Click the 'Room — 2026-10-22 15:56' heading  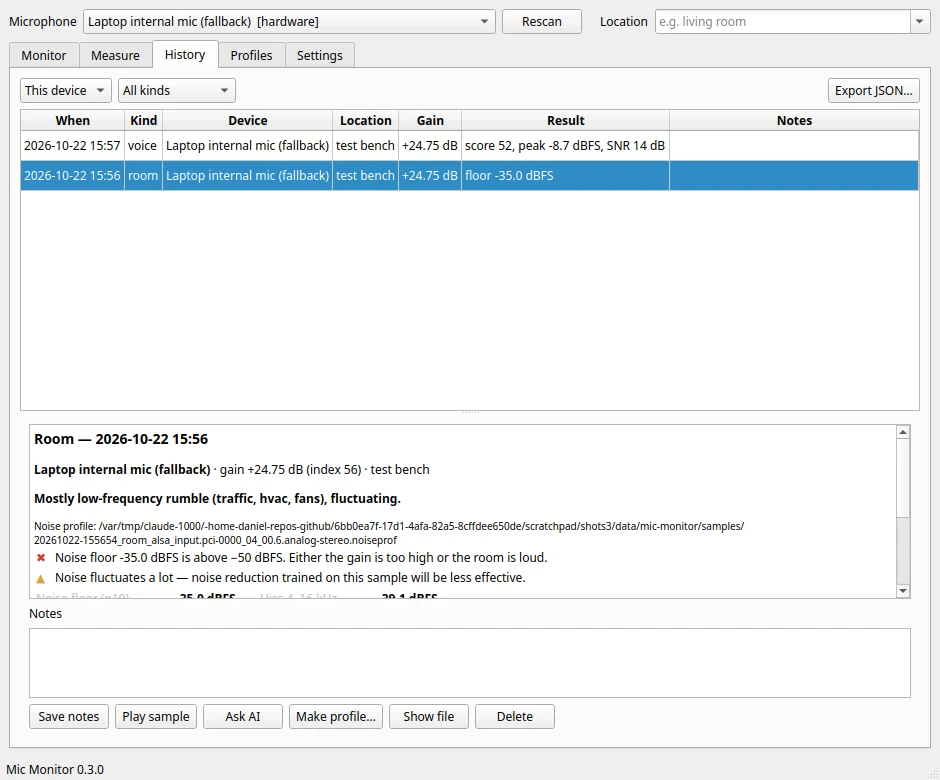[121, 439]
